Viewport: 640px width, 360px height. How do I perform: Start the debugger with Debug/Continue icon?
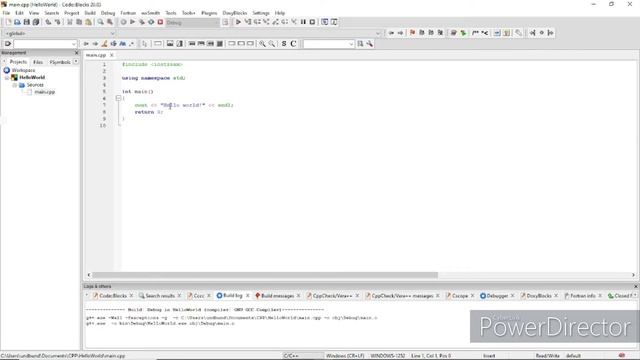(x=238, y=22)
